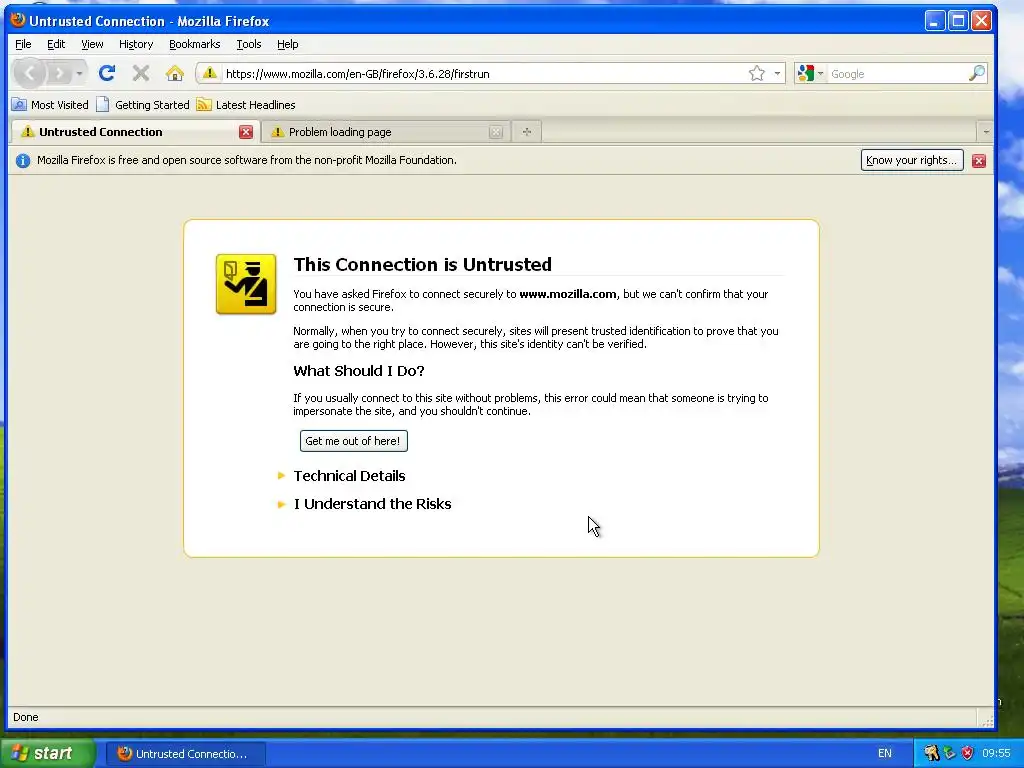Open the Help menu
The image size is (1024, 768).
(287, 44)
